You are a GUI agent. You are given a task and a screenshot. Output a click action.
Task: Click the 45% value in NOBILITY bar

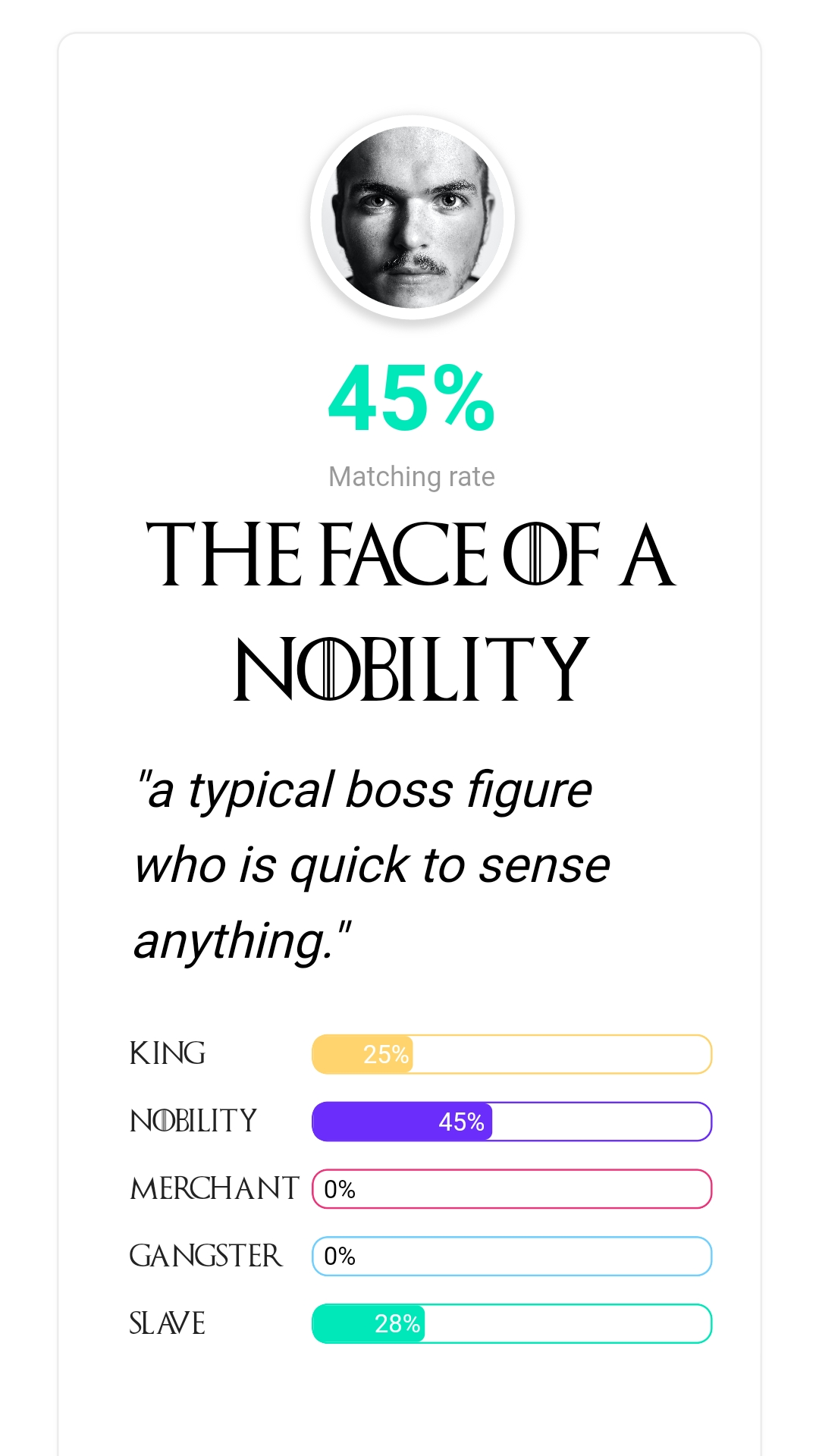(461, 1122)
